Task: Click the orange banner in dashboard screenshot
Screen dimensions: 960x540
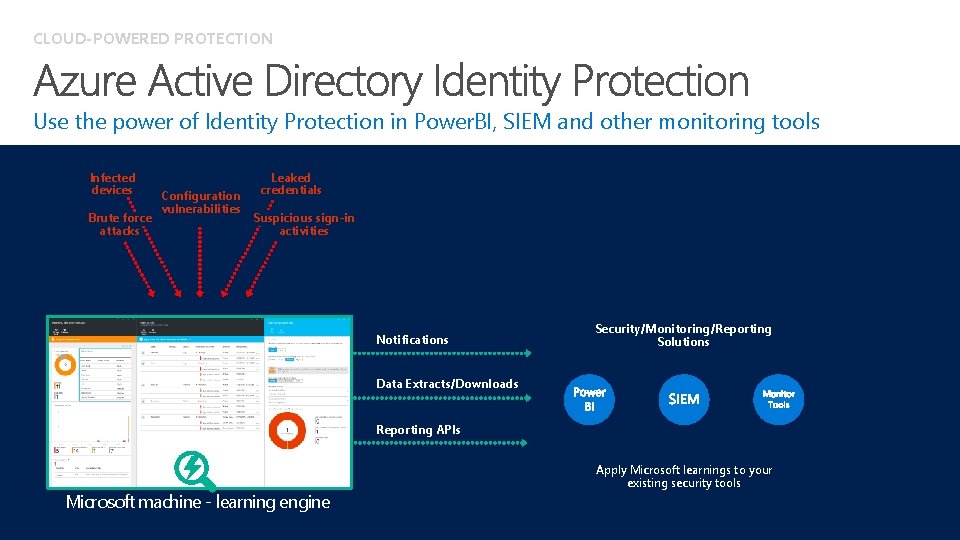Action: click(x=92, y=339)
